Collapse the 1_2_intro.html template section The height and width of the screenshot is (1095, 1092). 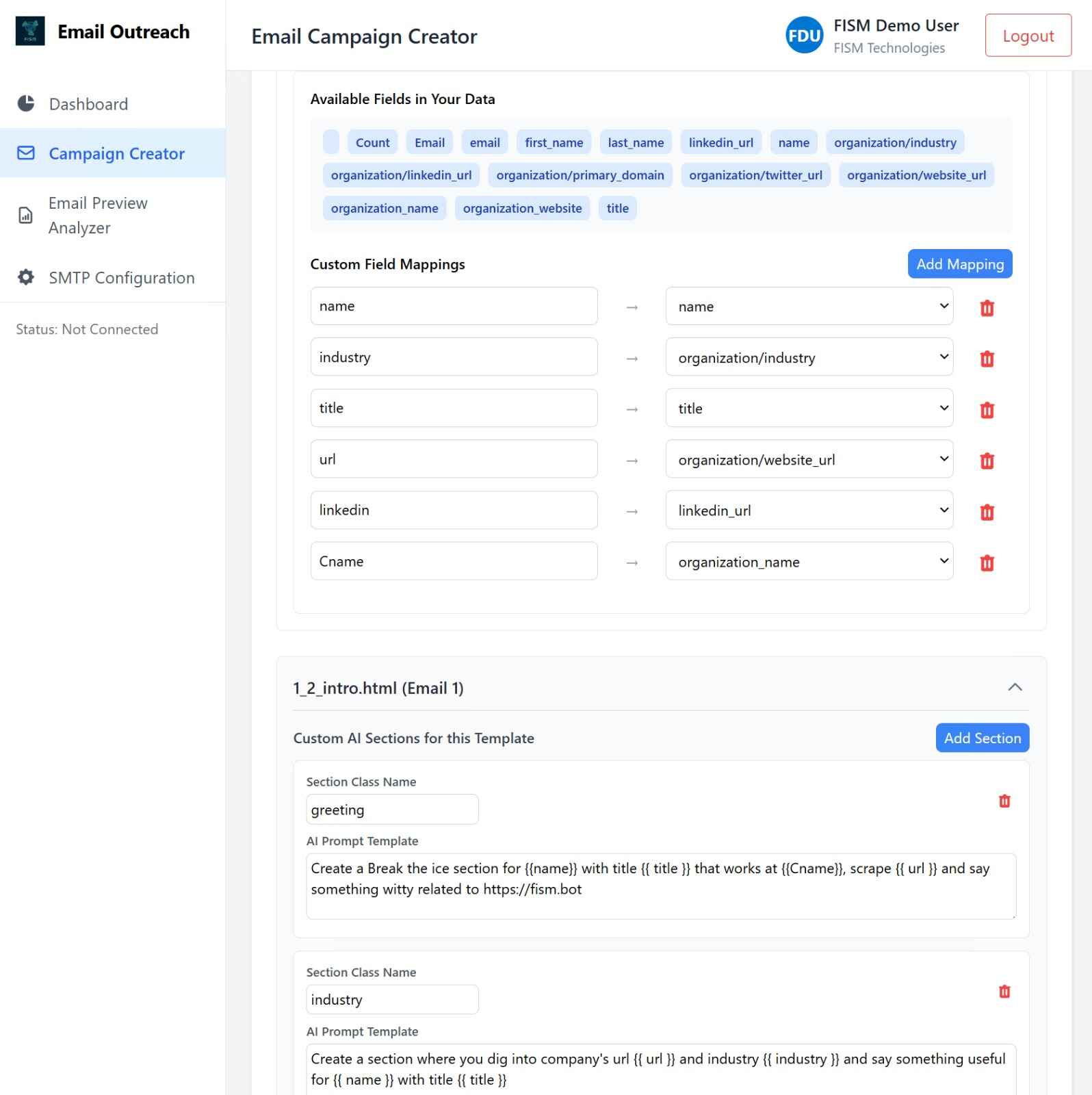pos(1015,687)
